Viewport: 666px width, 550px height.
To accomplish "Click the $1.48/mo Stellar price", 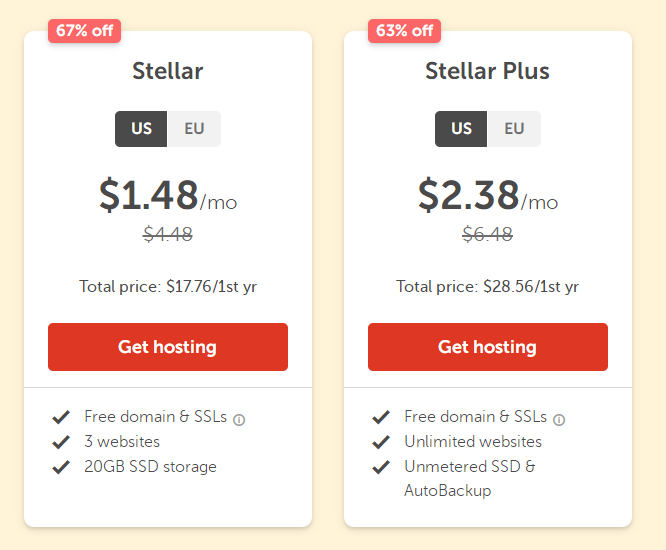I will pos(168,195).
